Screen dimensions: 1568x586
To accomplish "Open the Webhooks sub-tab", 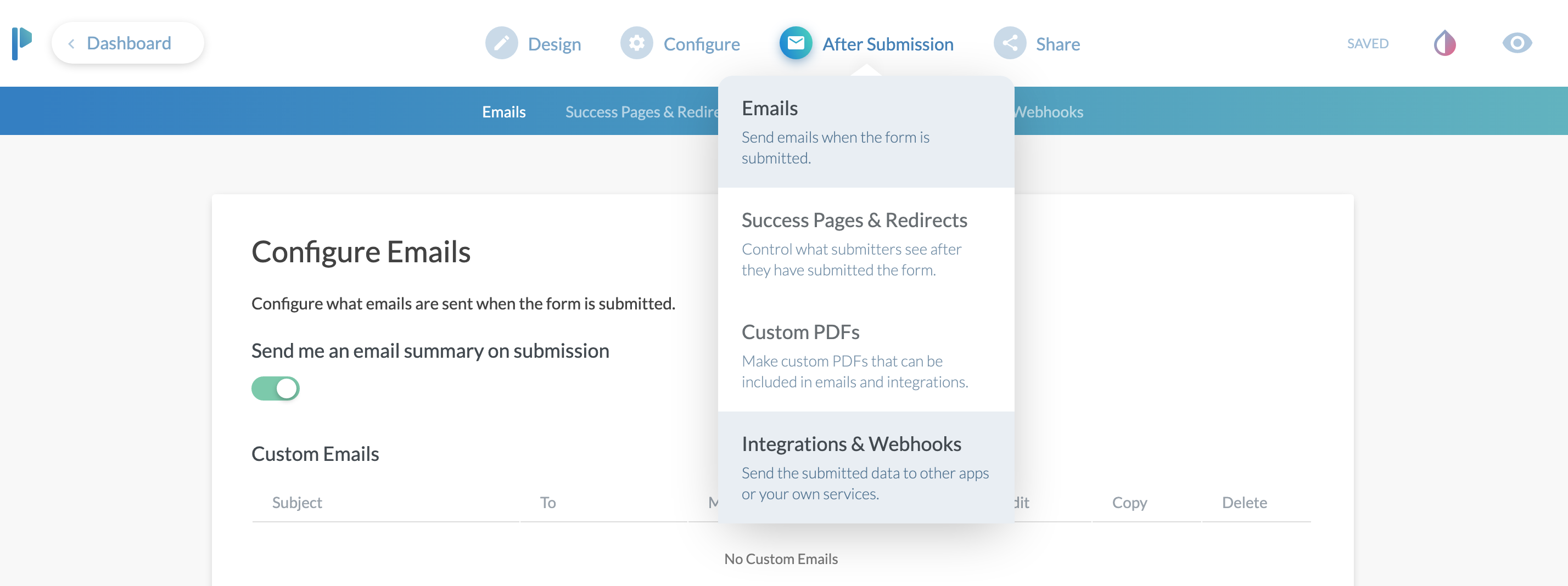I will 1049,112.
